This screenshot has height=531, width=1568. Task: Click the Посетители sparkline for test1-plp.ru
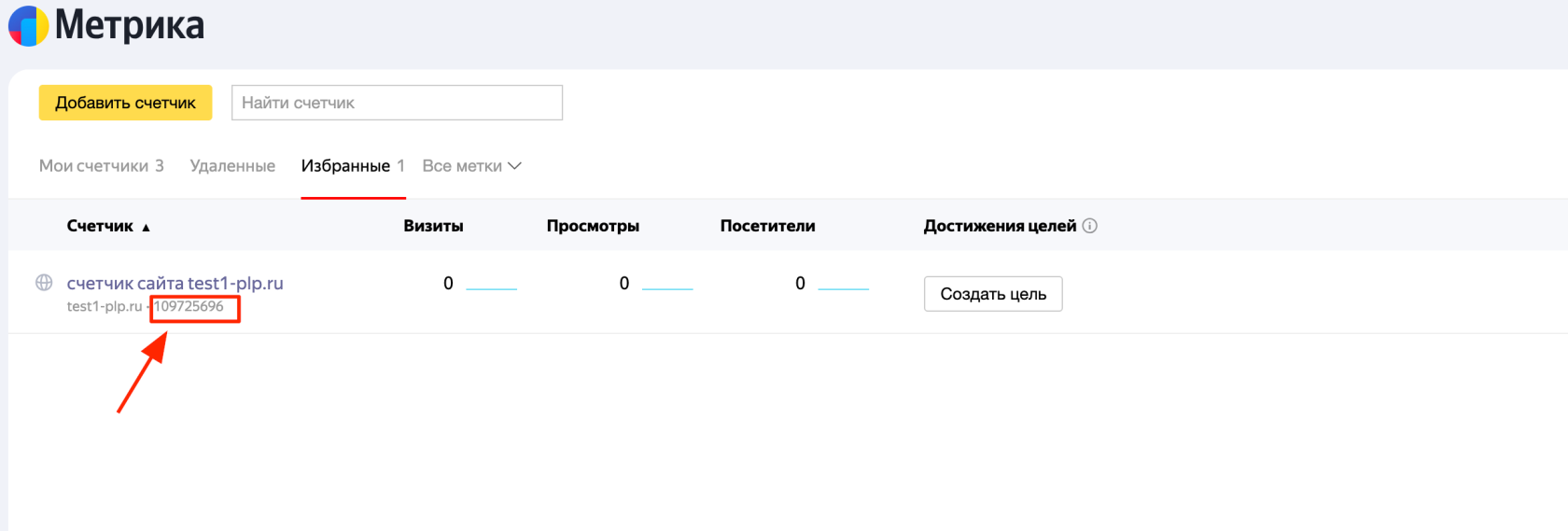(844, 289)
